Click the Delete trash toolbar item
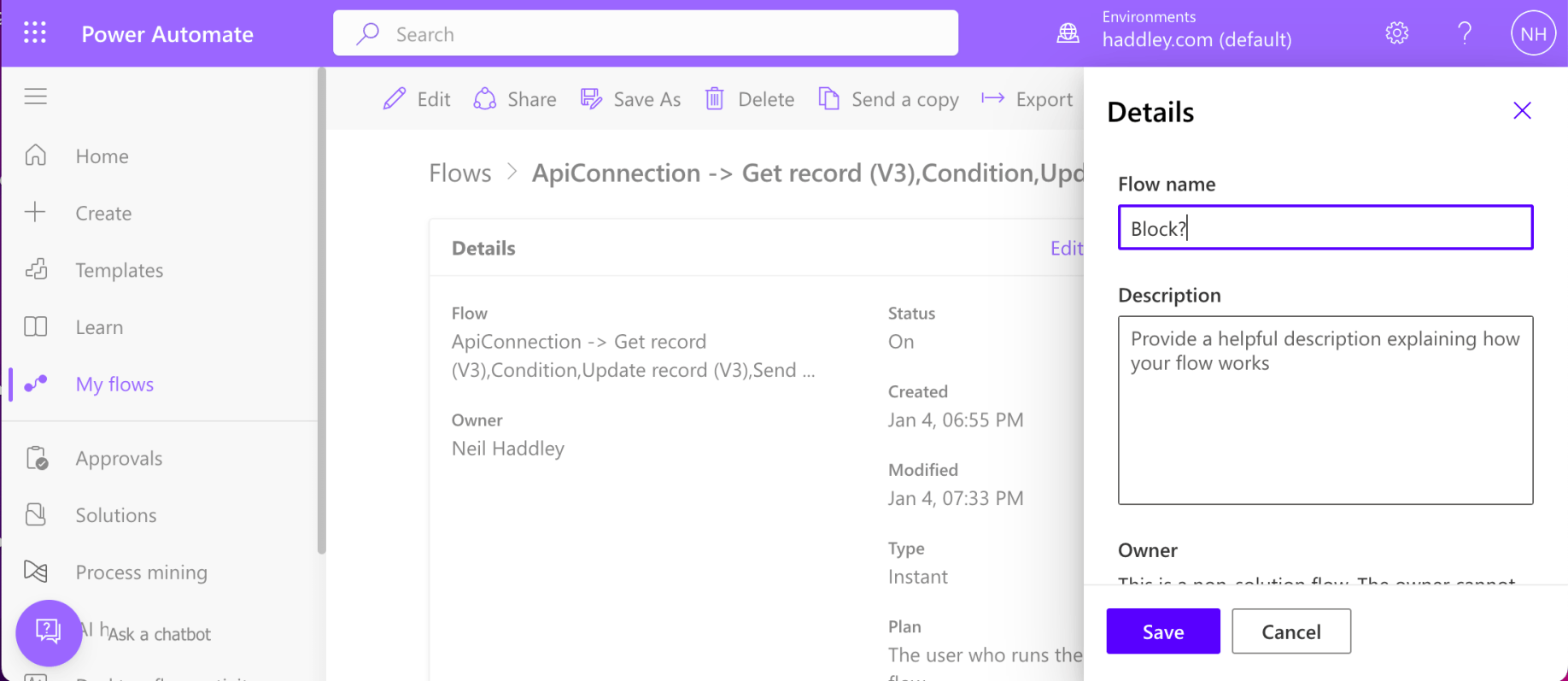Viewport: 1568px width, 681px height. click(x=750, y=99)
